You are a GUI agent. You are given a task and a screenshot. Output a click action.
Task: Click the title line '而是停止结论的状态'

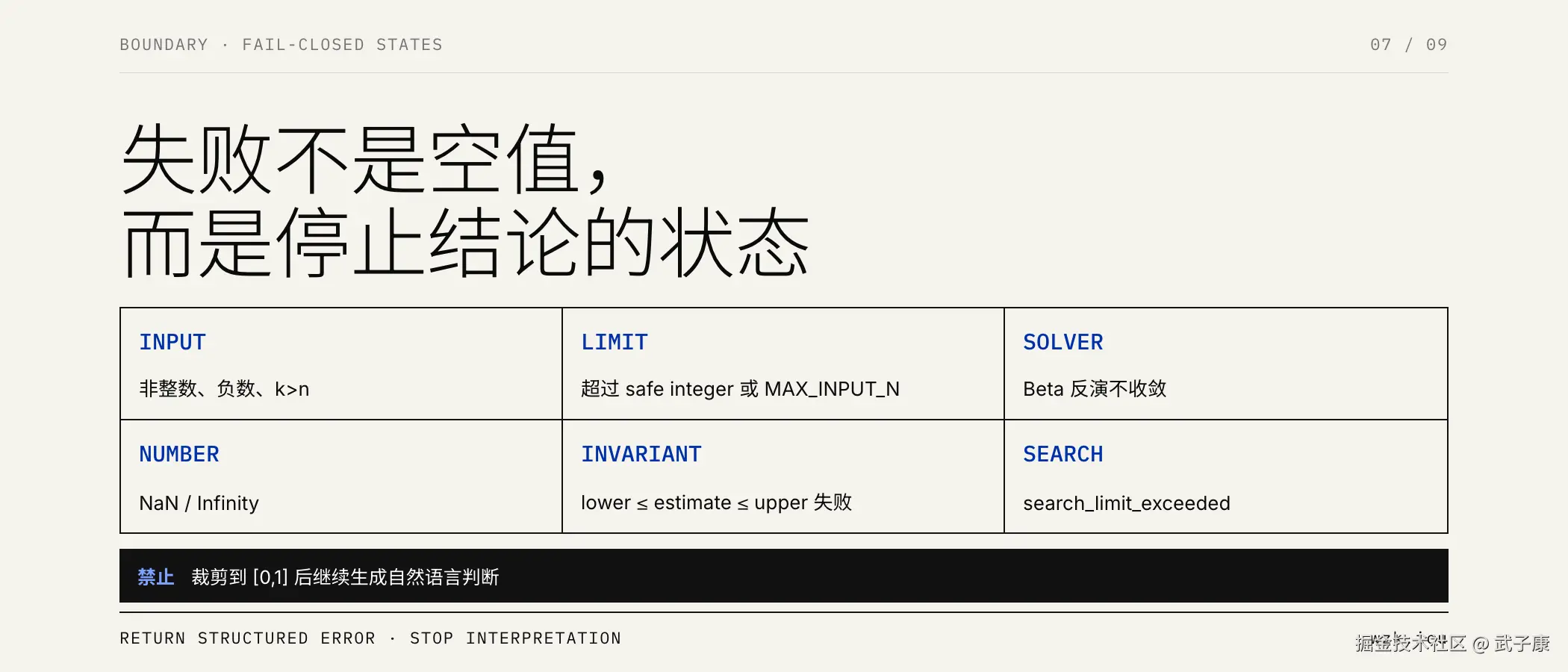coord(465,243)
